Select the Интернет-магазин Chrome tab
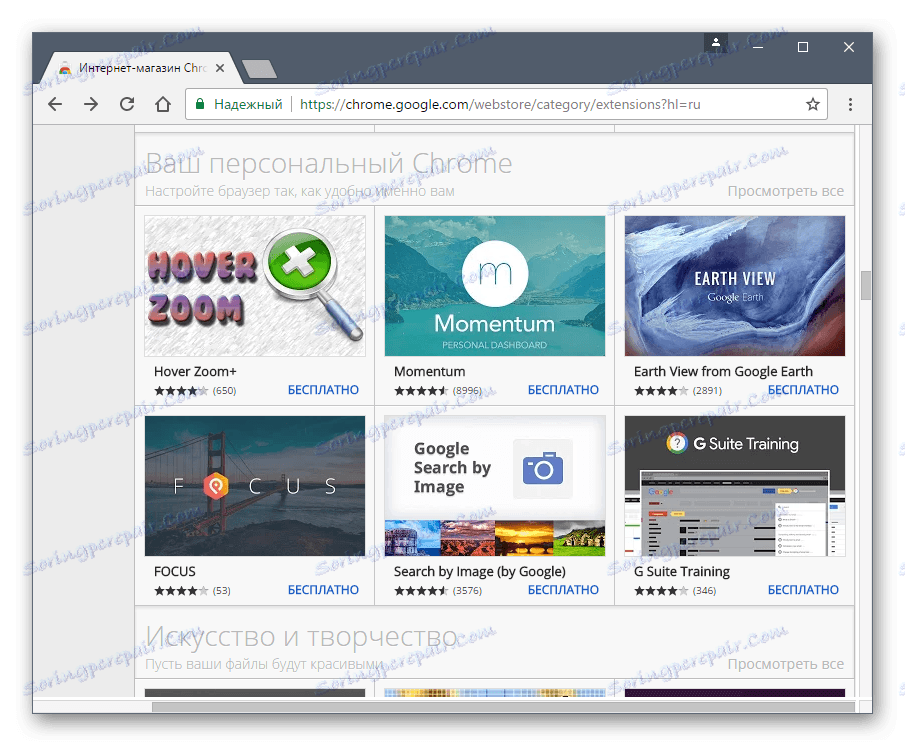This screenshot has width=905, height=746. [x=142, y=68]
